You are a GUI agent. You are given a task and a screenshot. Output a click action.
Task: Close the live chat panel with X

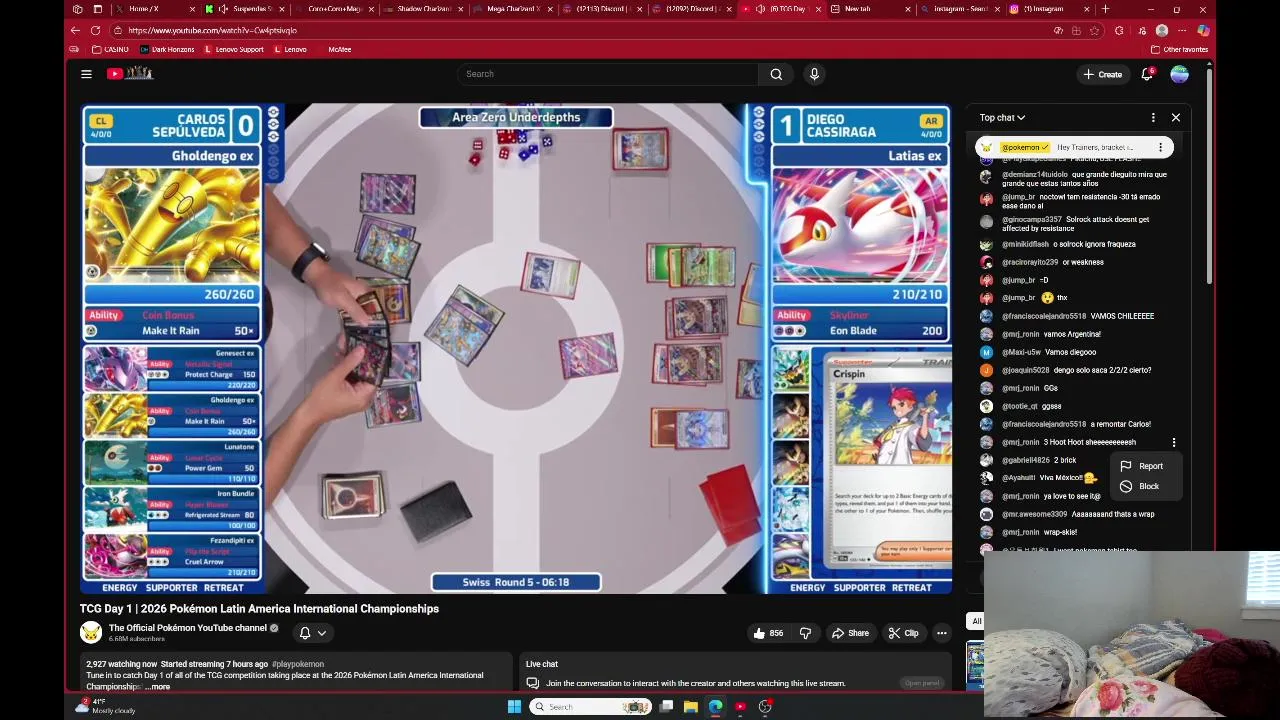[1176, 118]
